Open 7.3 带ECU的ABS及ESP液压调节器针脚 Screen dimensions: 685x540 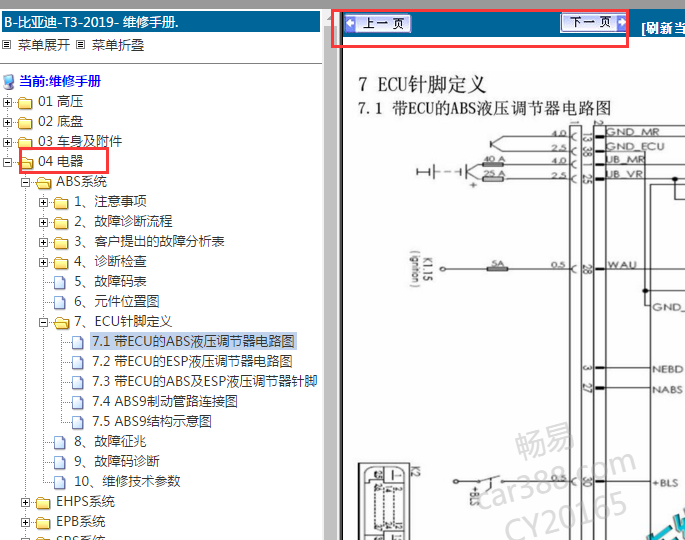204,381
